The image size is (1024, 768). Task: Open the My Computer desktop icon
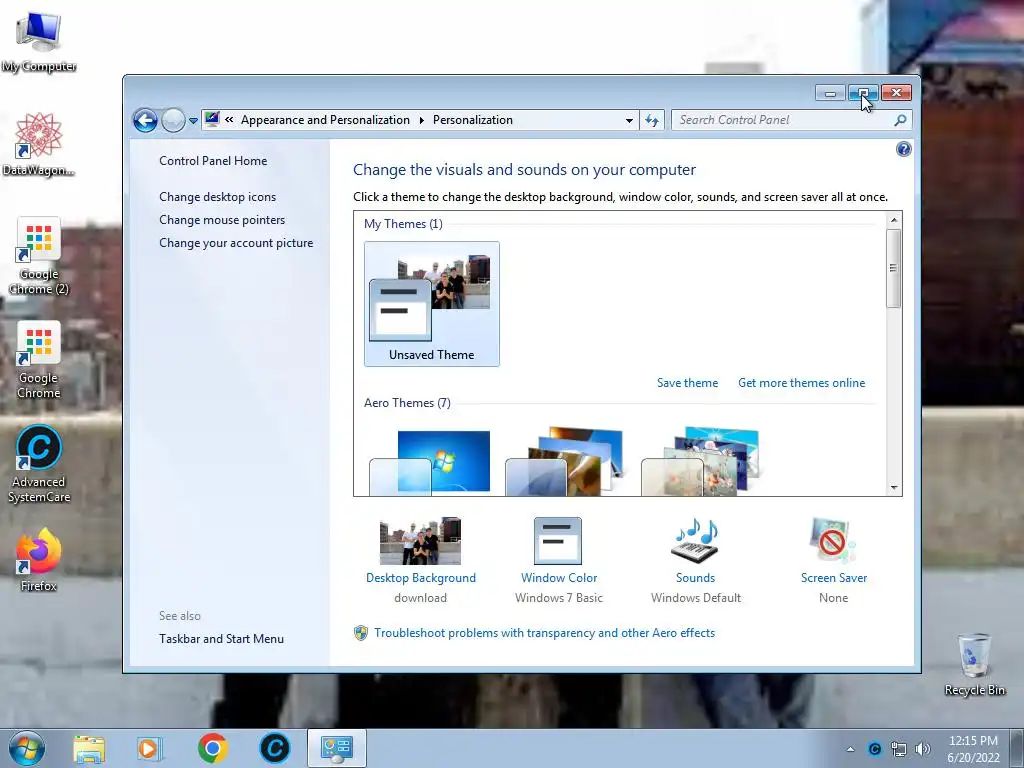click(x=39, y=42)
